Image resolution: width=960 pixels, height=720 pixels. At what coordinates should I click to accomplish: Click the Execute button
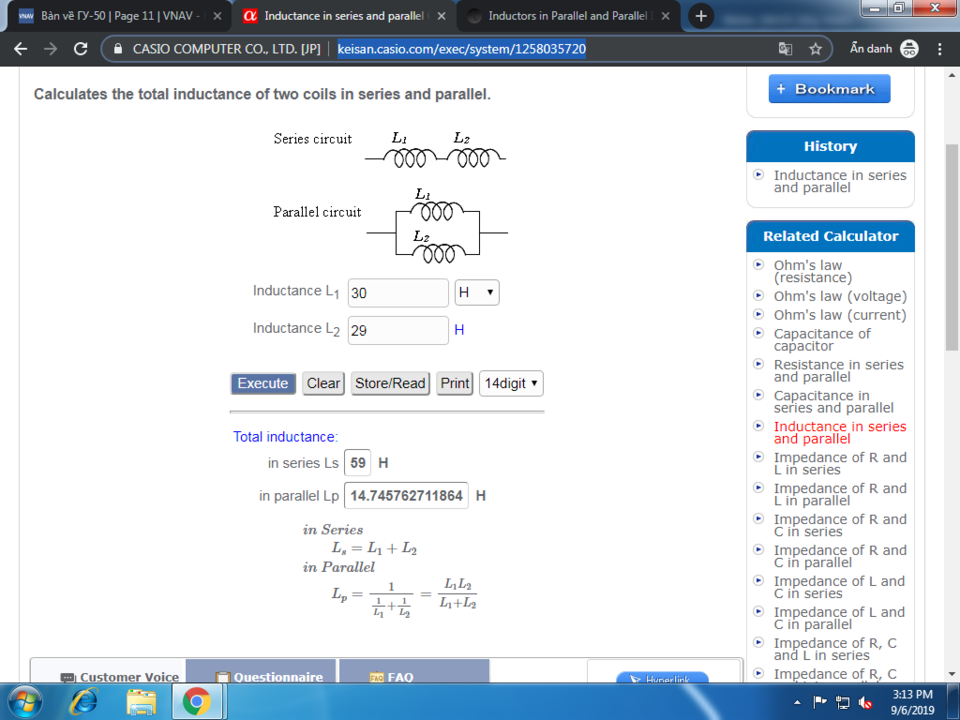coord(263,383)
